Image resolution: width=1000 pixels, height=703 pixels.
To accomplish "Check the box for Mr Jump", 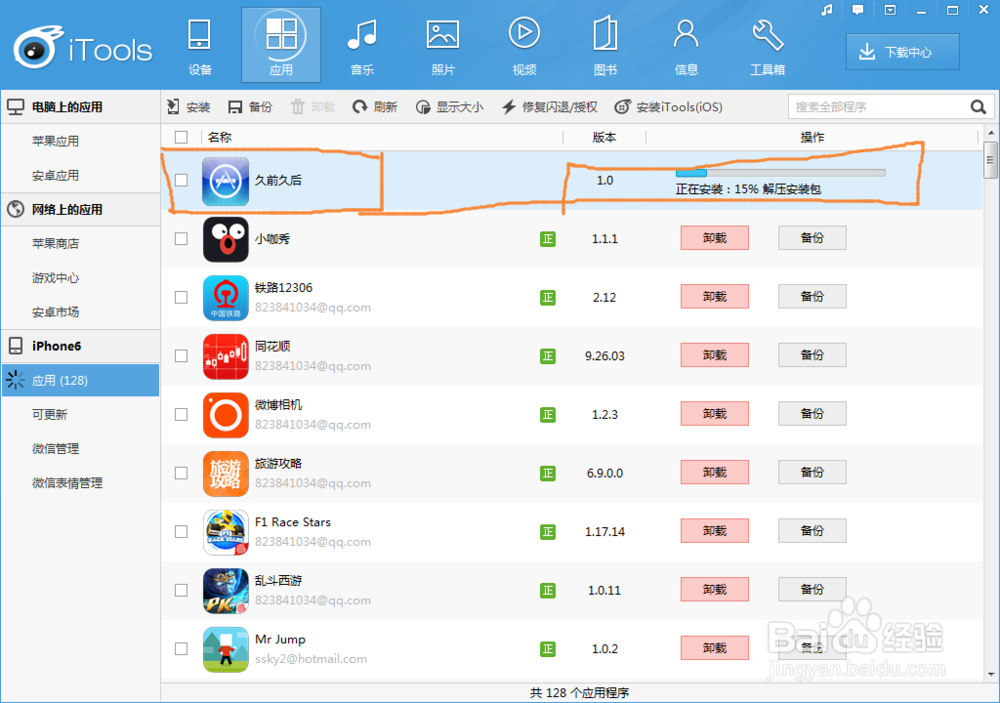I will coord(181,649).
